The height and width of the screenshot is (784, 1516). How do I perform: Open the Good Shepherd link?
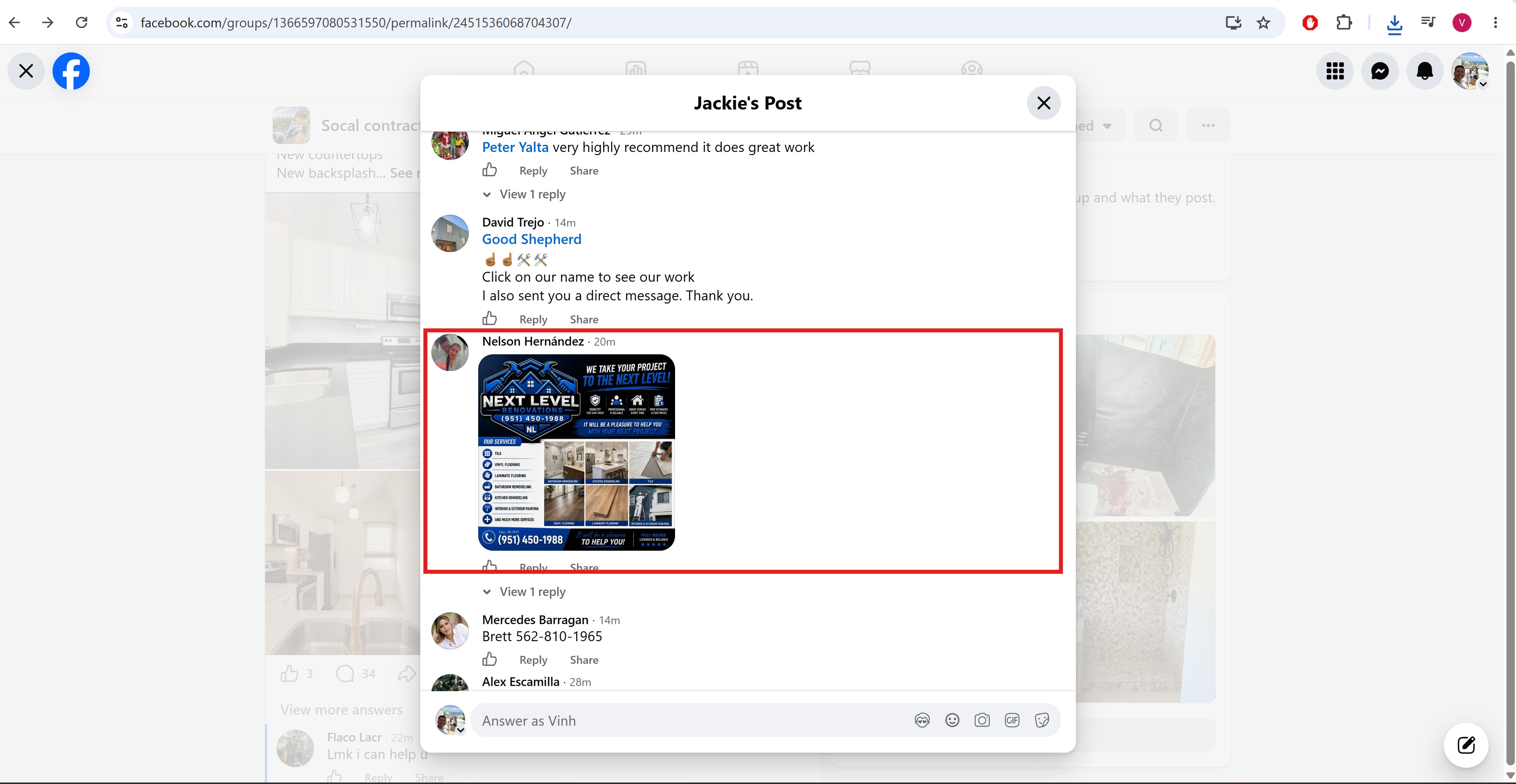pyautogui.click(x=531, y=239)
